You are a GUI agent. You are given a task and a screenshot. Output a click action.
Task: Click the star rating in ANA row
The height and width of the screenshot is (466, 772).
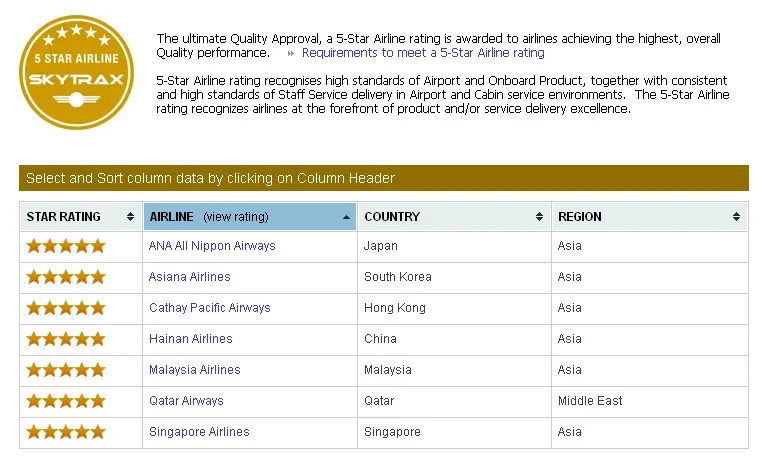tap(66, 246)
